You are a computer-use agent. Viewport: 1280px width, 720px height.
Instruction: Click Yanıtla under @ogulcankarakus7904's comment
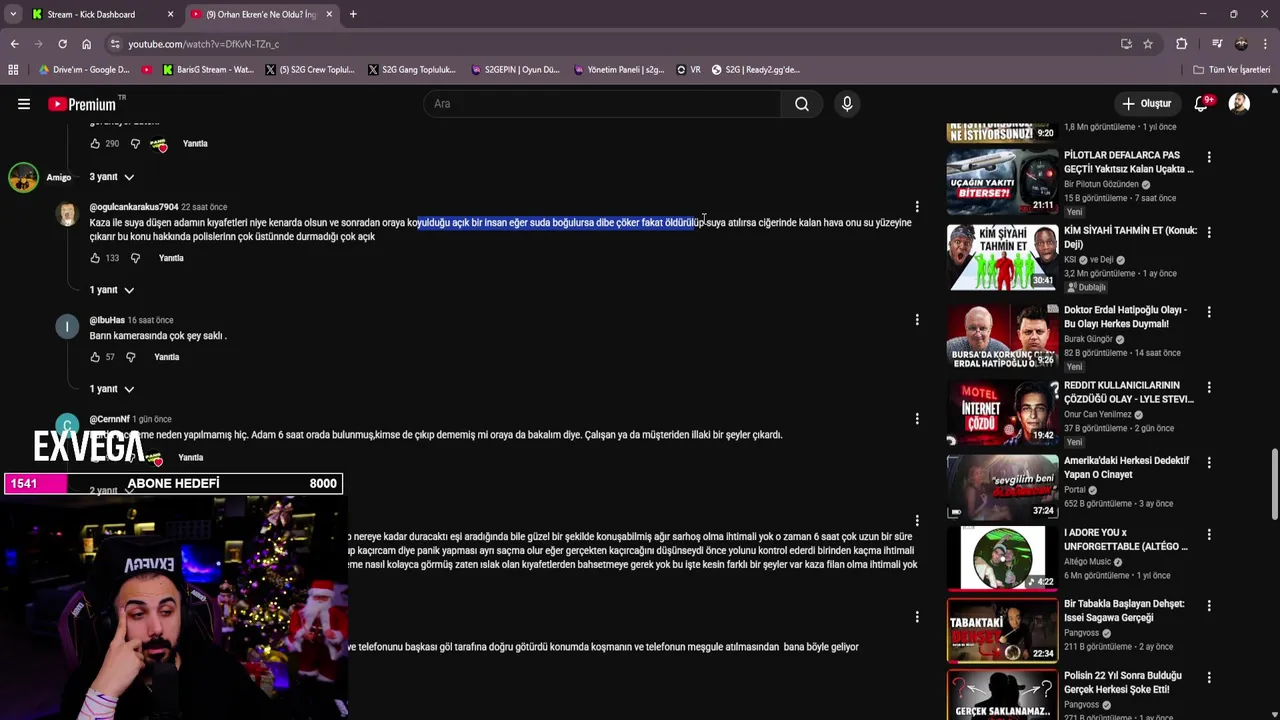pos(171,258)
